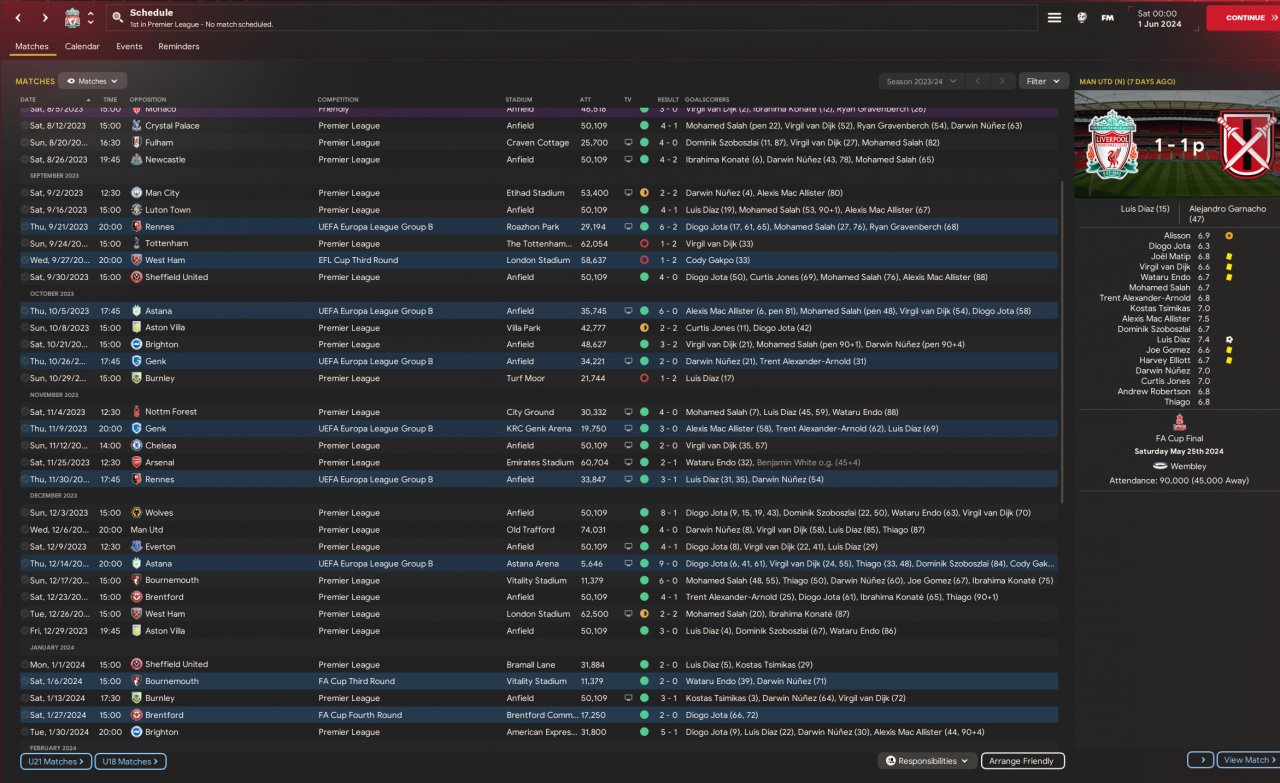Click the globe icon beside the FM logo
1280x783 pixels.
[1082, 18]
